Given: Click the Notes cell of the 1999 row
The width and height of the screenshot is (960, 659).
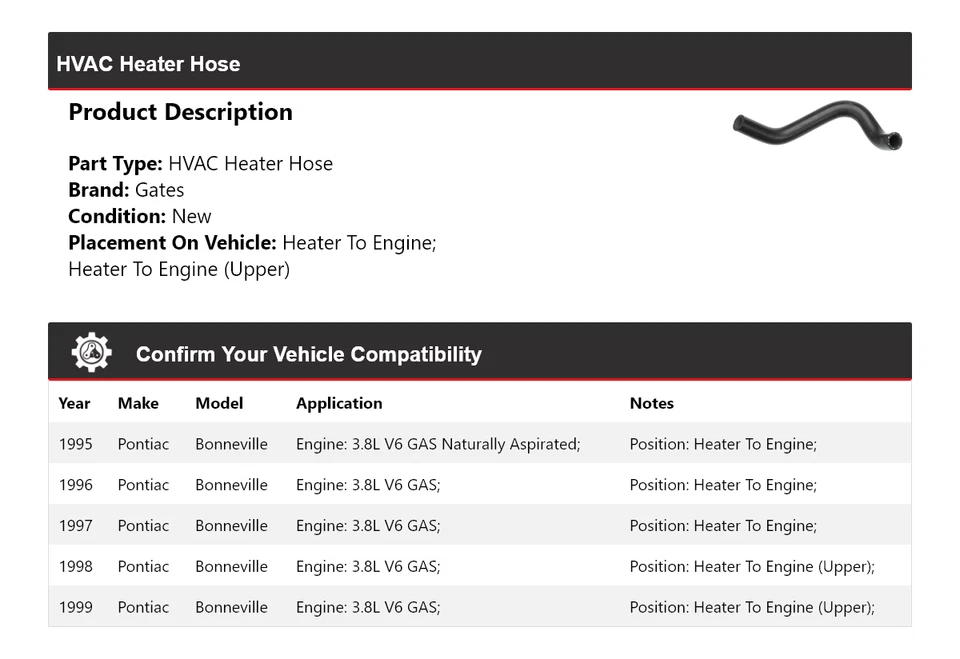Looking at the screenshot, I should (751, 607).
